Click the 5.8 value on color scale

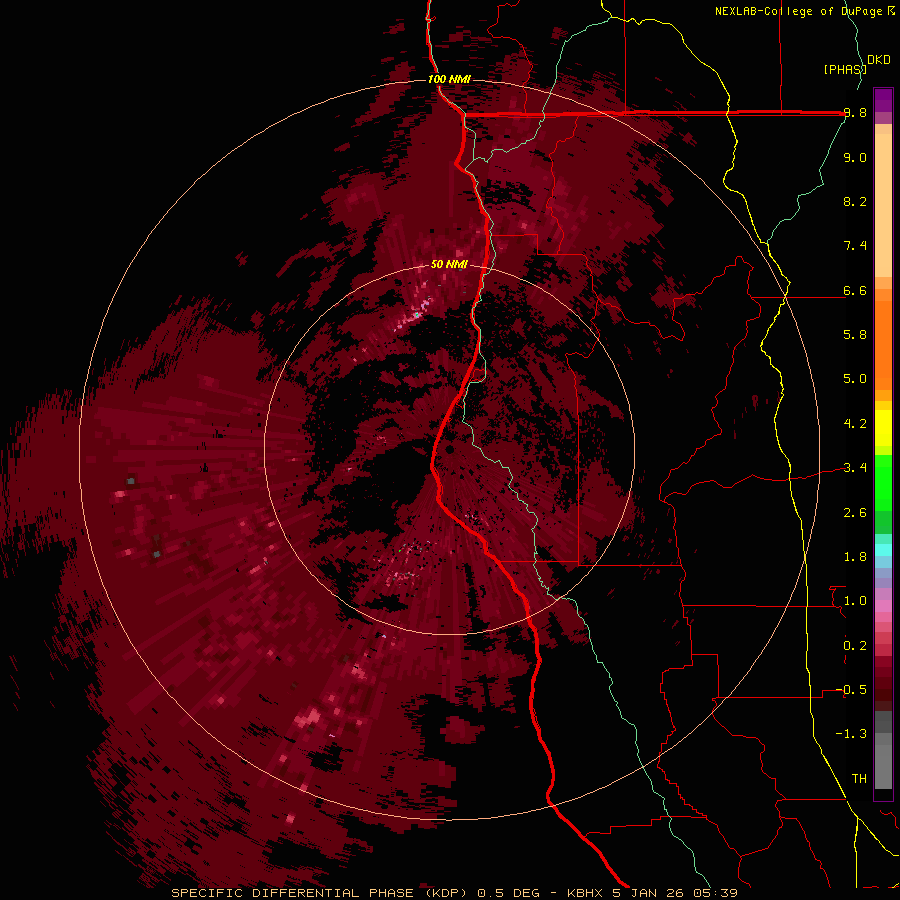pos(855,335)
